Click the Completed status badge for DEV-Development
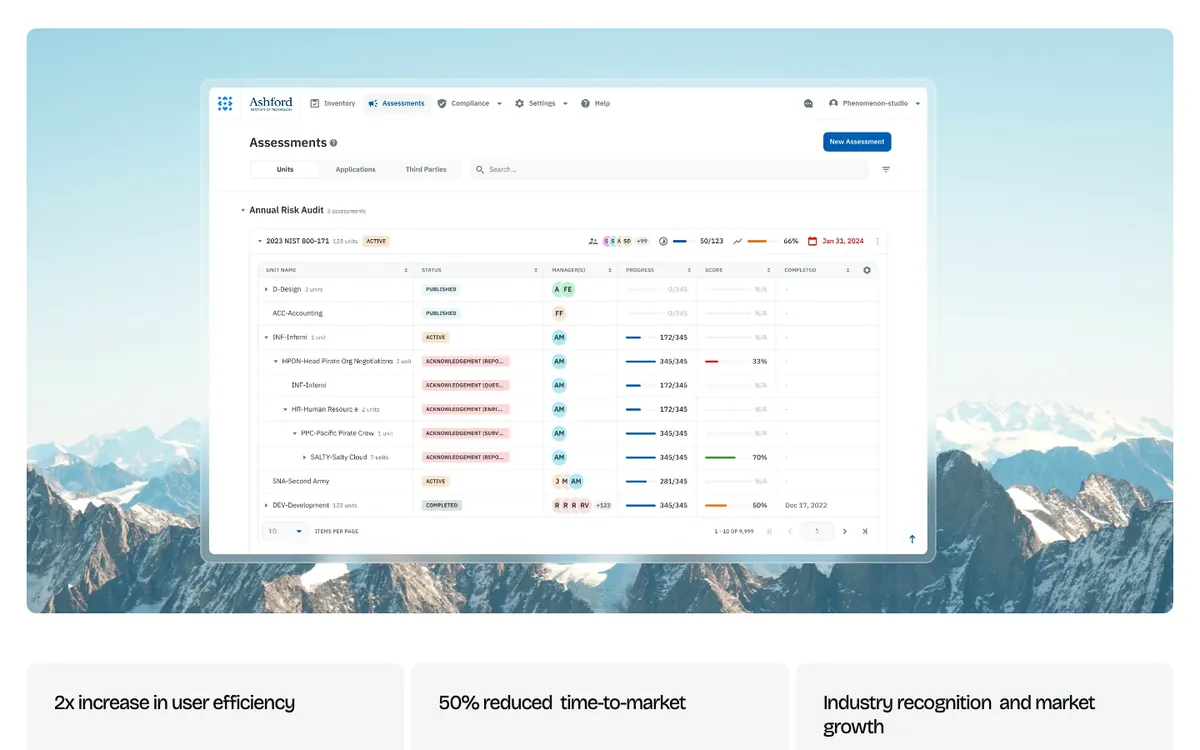1200x750 pixels. [x=441, y=505]
